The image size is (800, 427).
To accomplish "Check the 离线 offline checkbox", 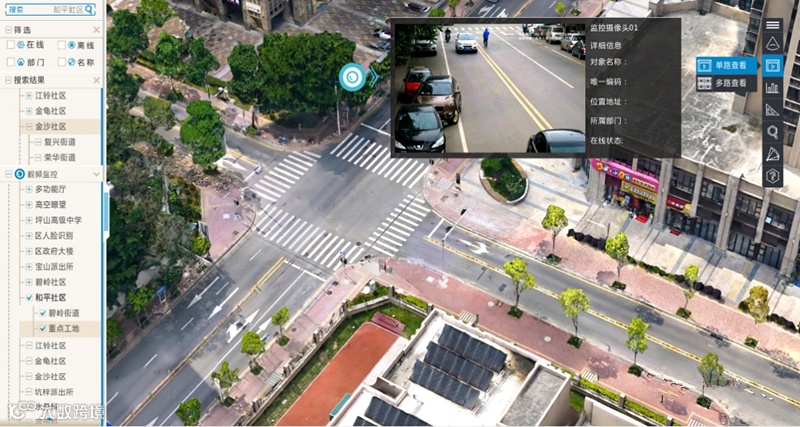I will (62, 45).
